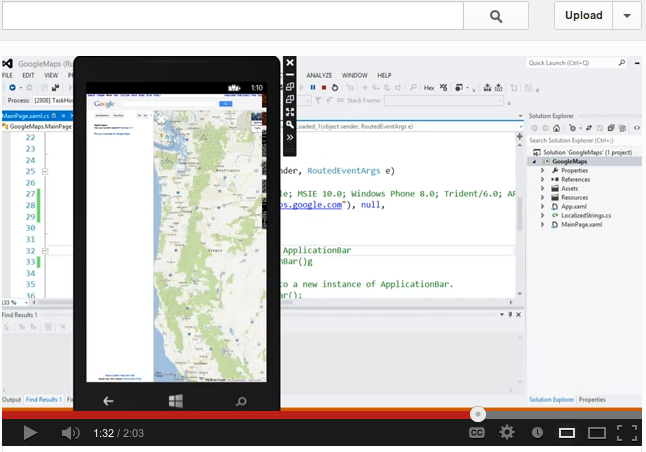Expand the References node

point(543,180)
